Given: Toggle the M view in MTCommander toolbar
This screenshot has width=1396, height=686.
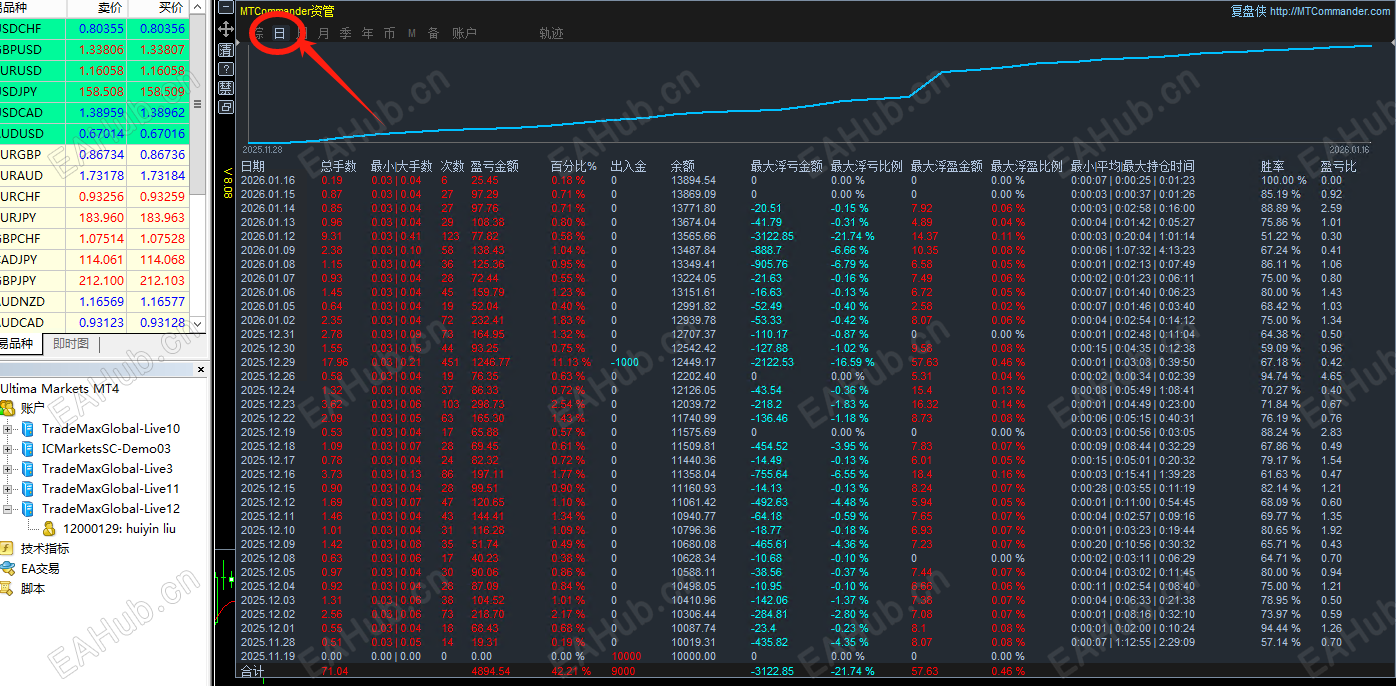Looking at the screenshot, I should (412, 32).
